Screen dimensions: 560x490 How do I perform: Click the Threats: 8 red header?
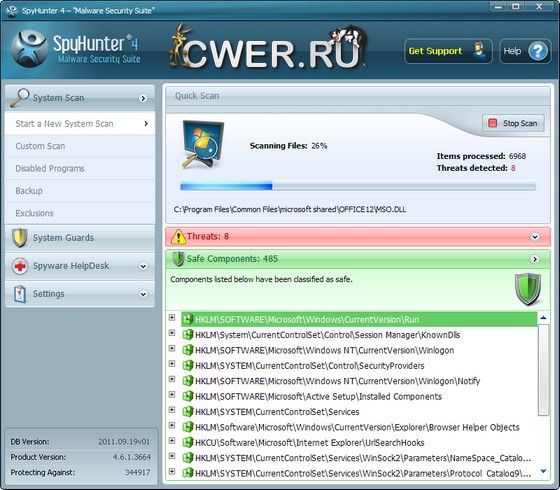coord(358,237)
